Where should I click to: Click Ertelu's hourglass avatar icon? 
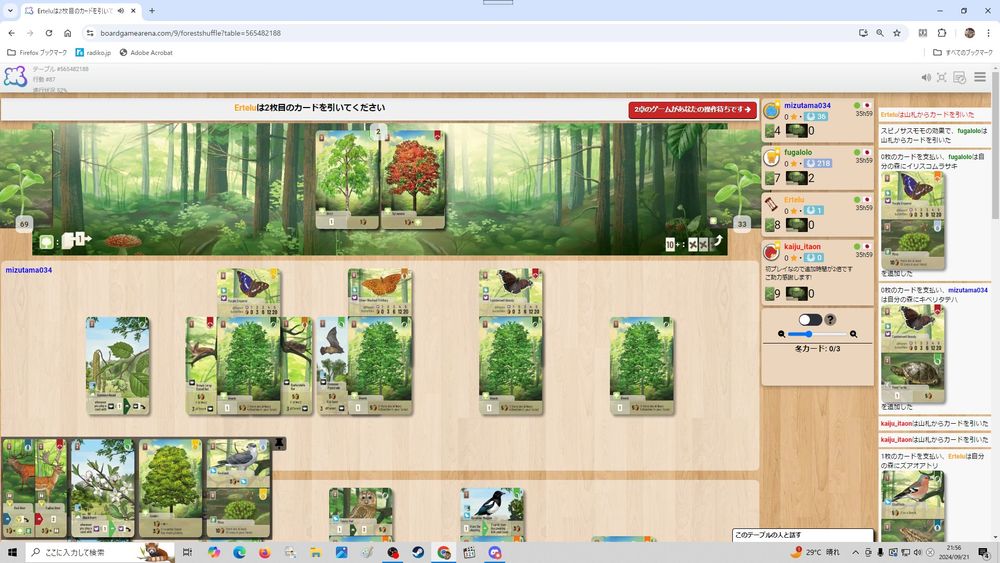(771, 204)
